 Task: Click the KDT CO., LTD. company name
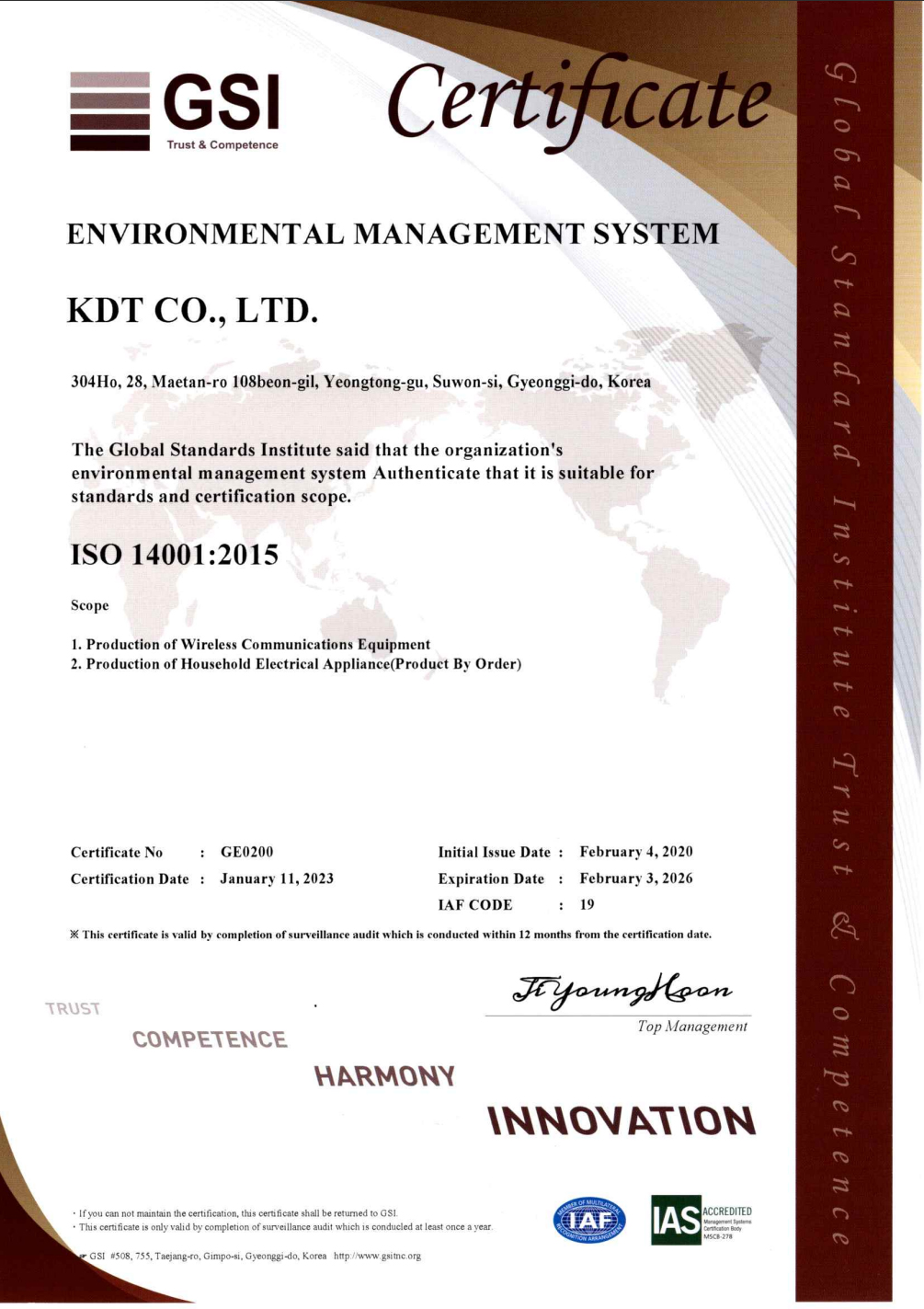pyautogui.click(x=193, y=311)
